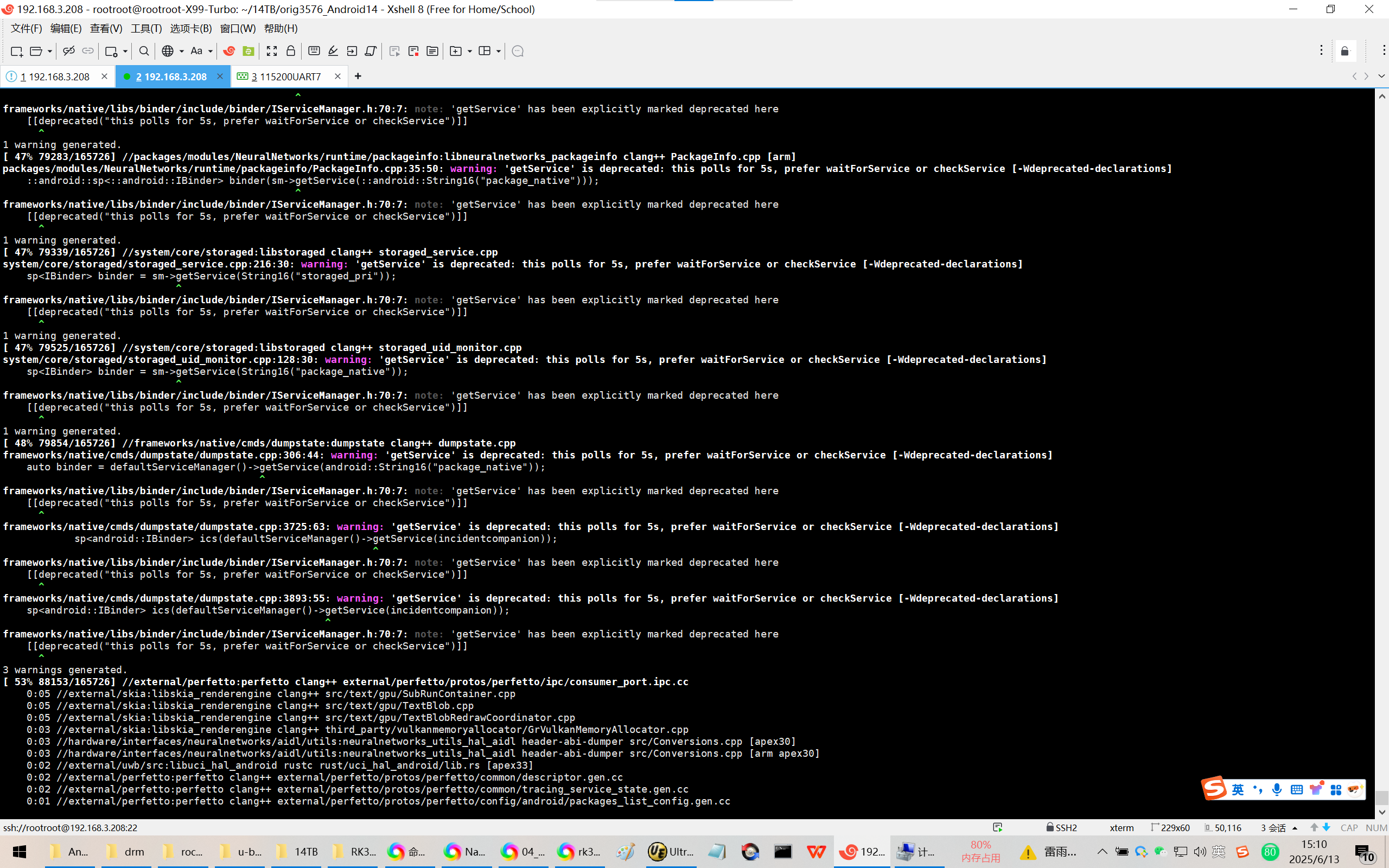Switch to the 115200UART7 tab
1389x868 pixels.
pyautogui.click(x=289, y=76)
